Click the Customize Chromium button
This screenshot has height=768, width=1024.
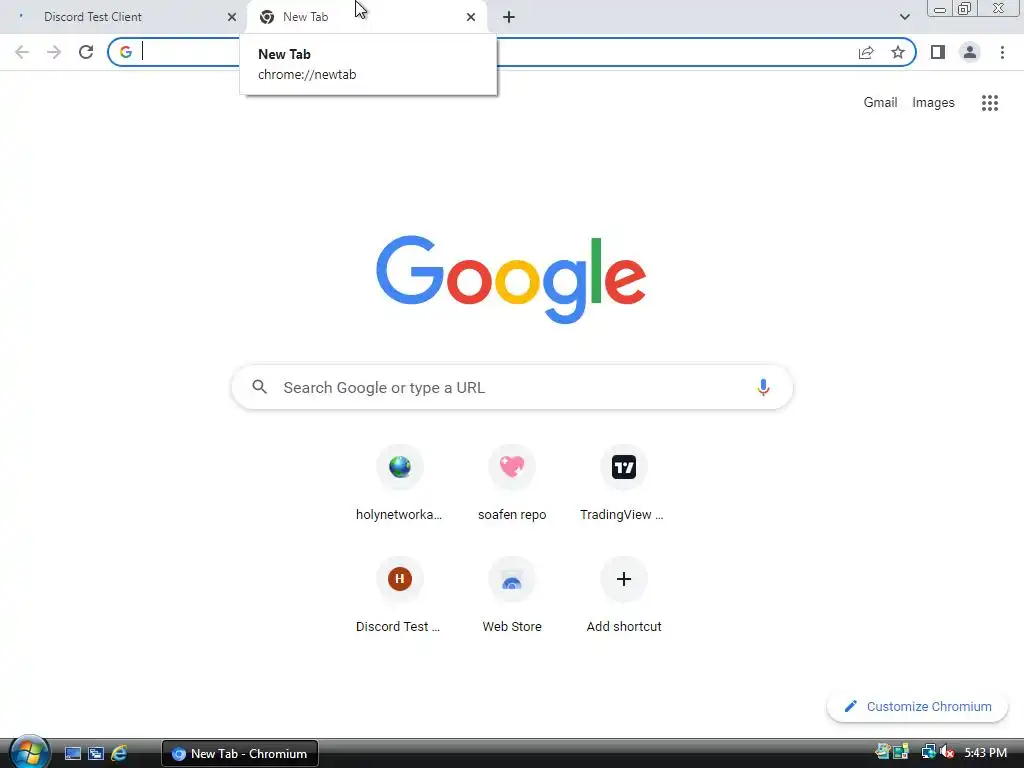(x=917, y=707)
